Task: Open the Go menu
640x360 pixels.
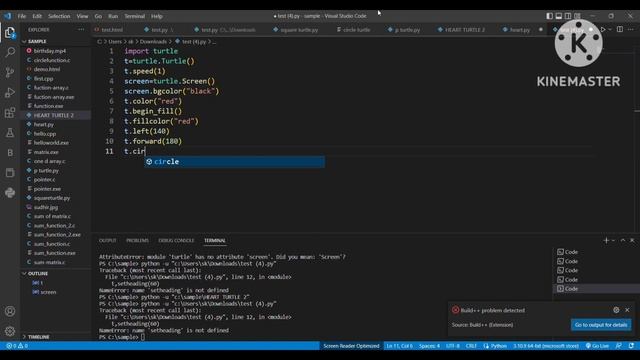Action: 98,16
